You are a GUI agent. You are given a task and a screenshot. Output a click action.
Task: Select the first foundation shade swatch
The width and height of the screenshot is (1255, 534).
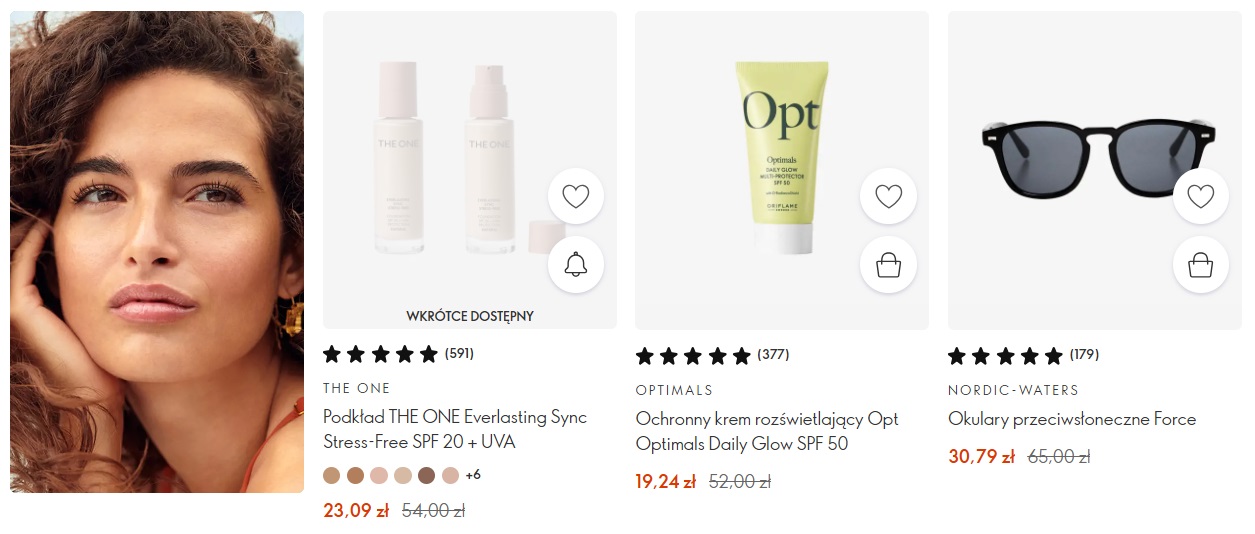(331, 475)
